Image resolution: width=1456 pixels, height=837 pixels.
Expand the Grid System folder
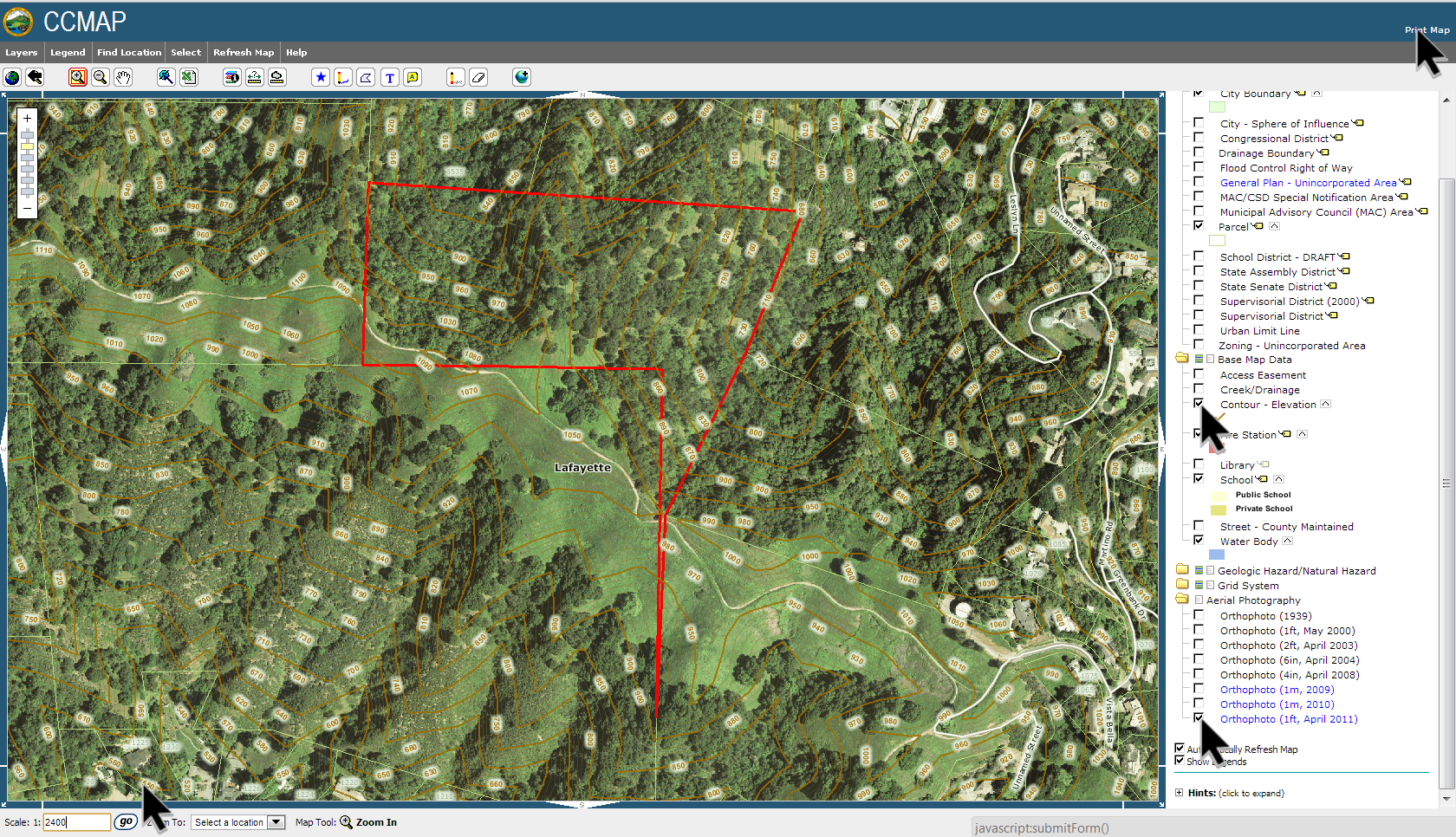pos(1182,584)
